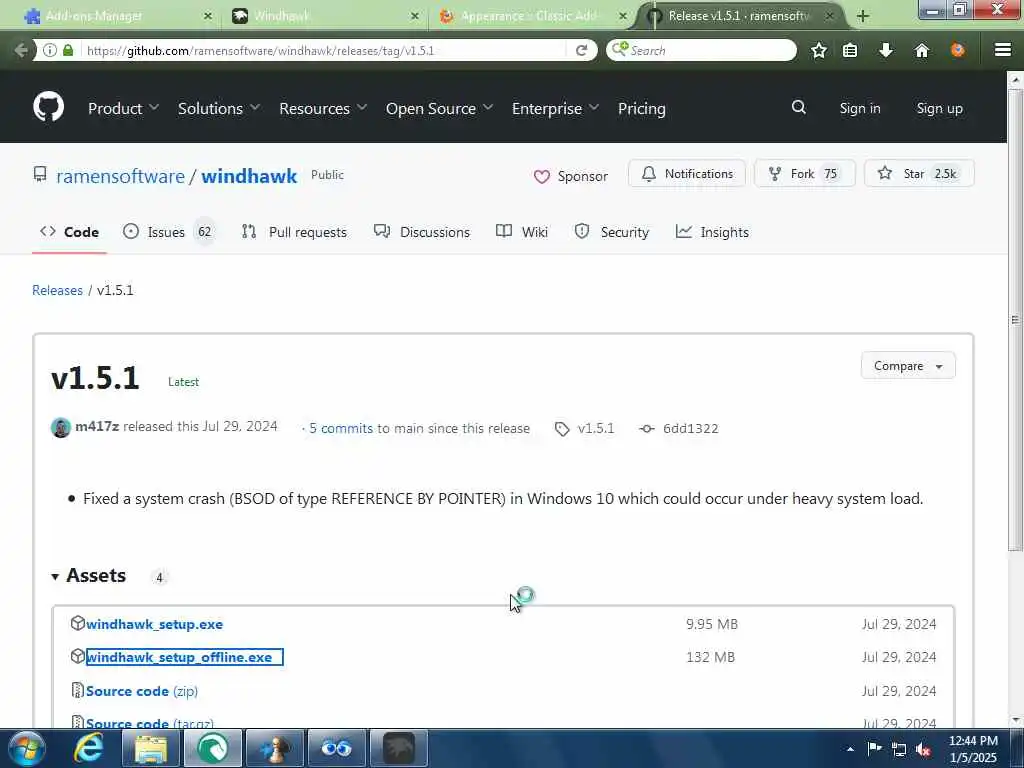Open the Insights tab
This screenshot has height=768, width=1024.
712,232
